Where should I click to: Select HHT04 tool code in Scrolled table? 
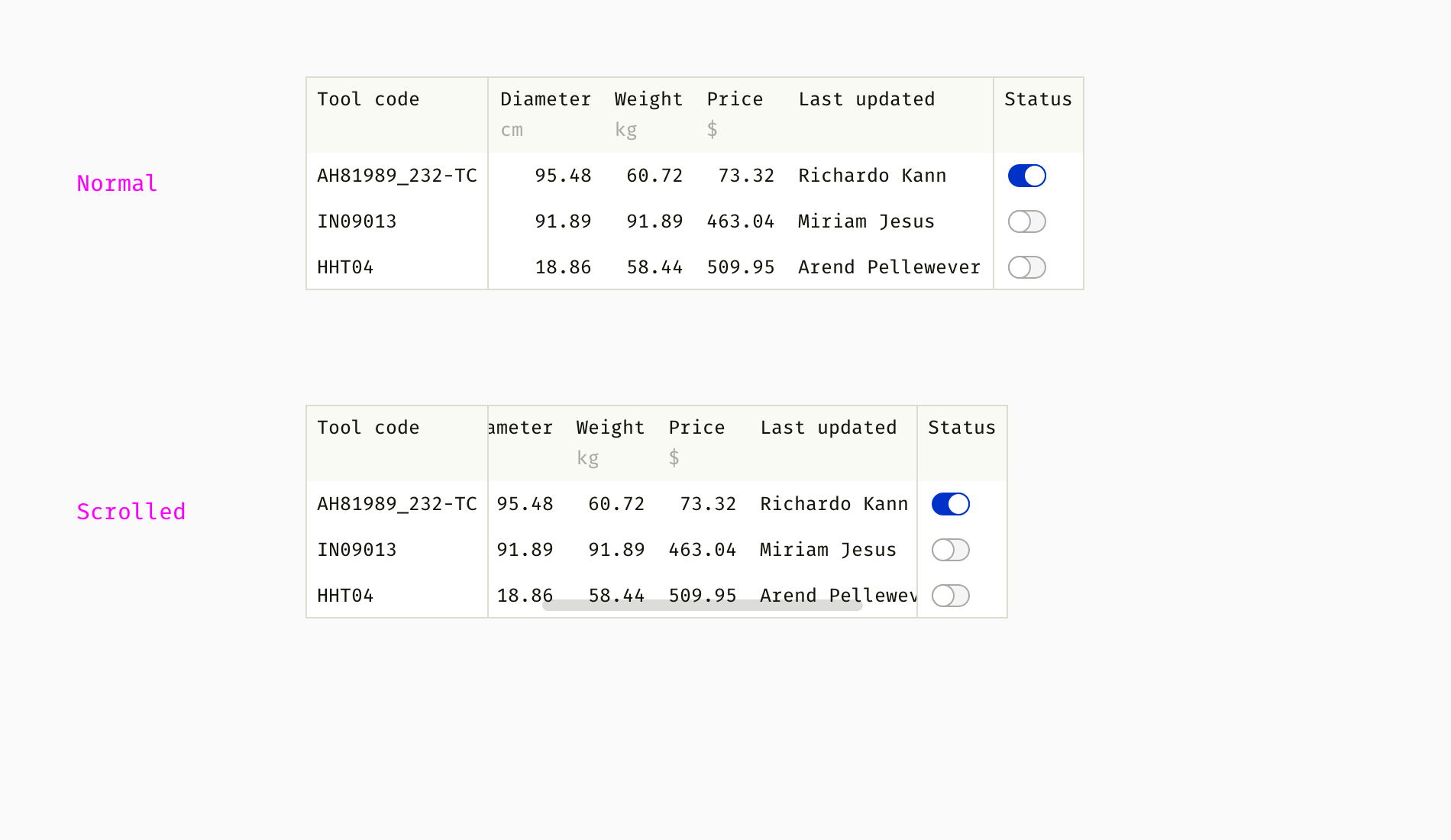[x=345, y=596]
